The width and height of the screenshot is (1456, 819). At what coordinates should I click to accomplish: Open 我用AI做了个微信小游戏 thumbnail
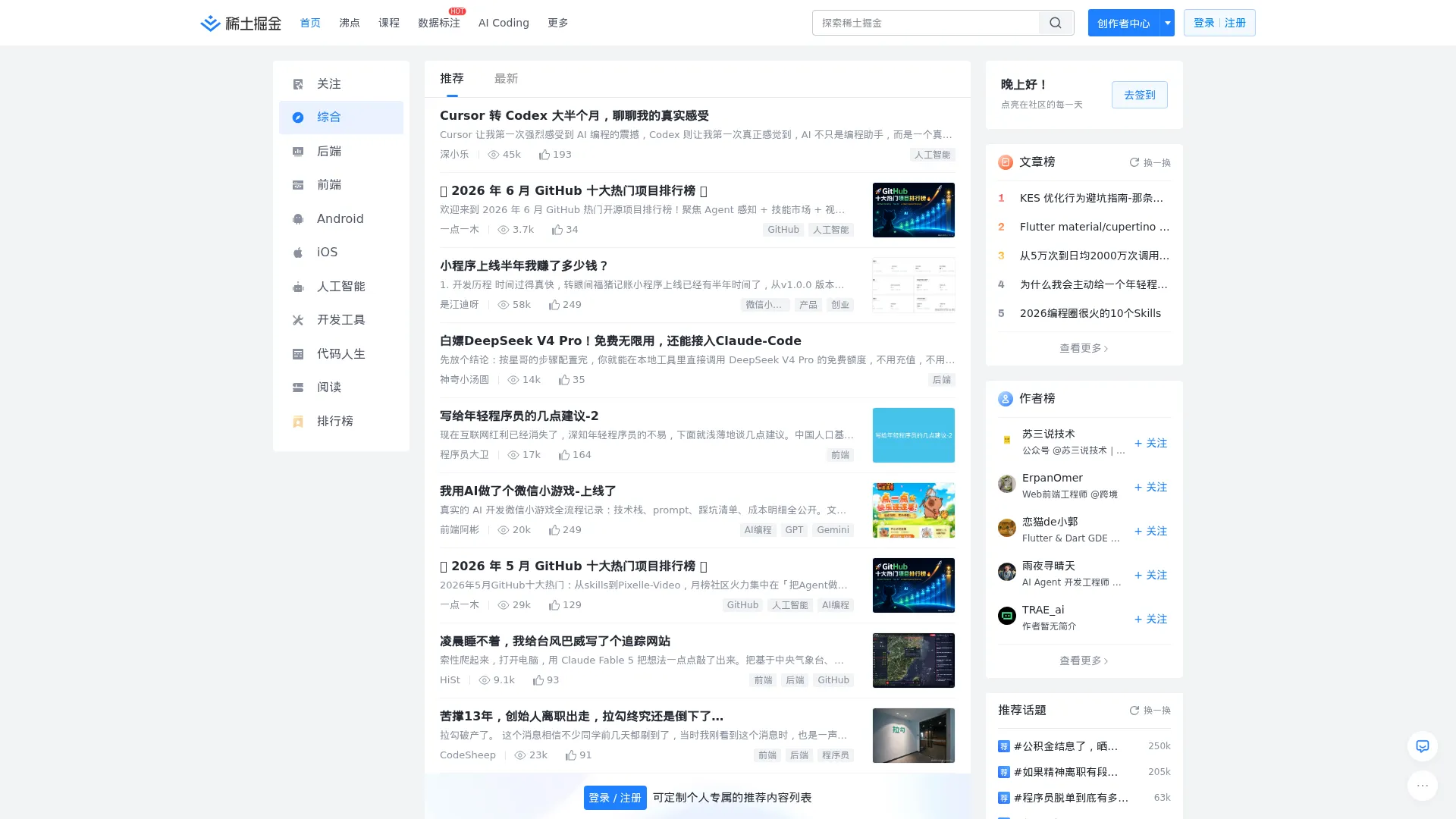(914, 510)
